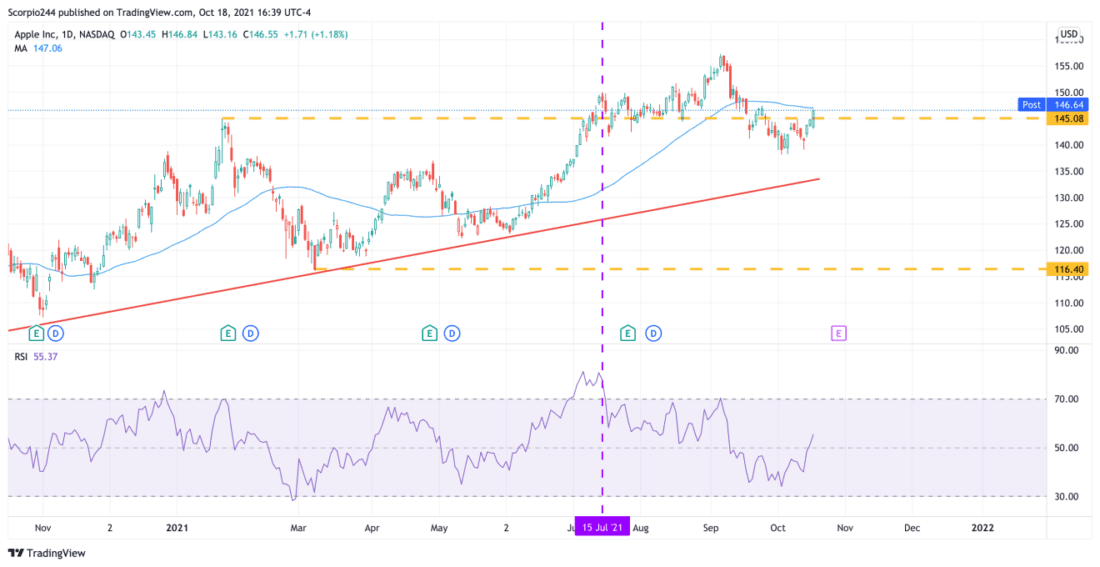The image size is (1100, 567).
Task: Select the dividend D icon near May
Action: click(x=452, y=333)
